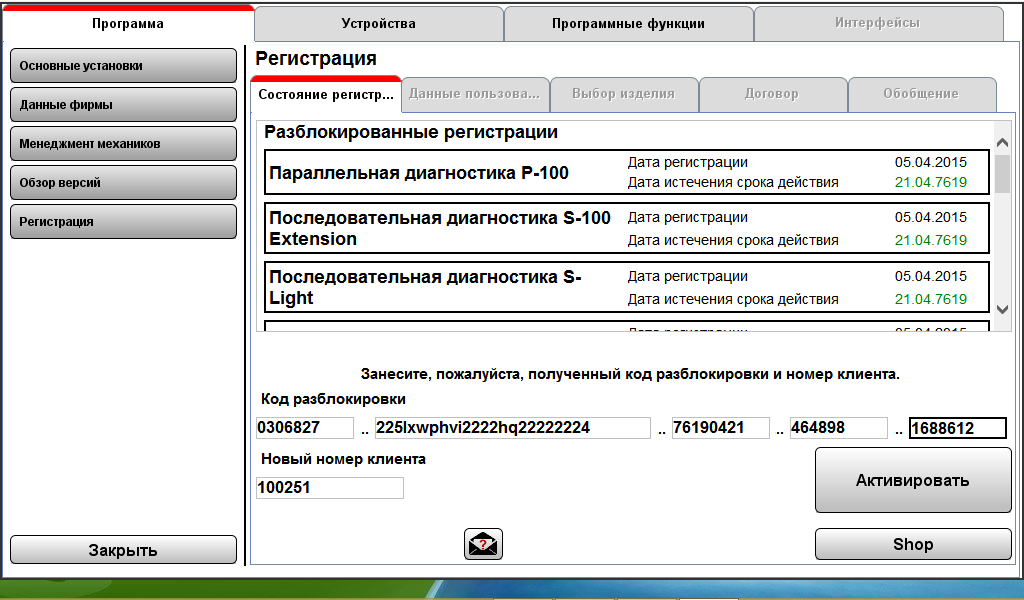Switch to the Устройства tab

point(378,24)
